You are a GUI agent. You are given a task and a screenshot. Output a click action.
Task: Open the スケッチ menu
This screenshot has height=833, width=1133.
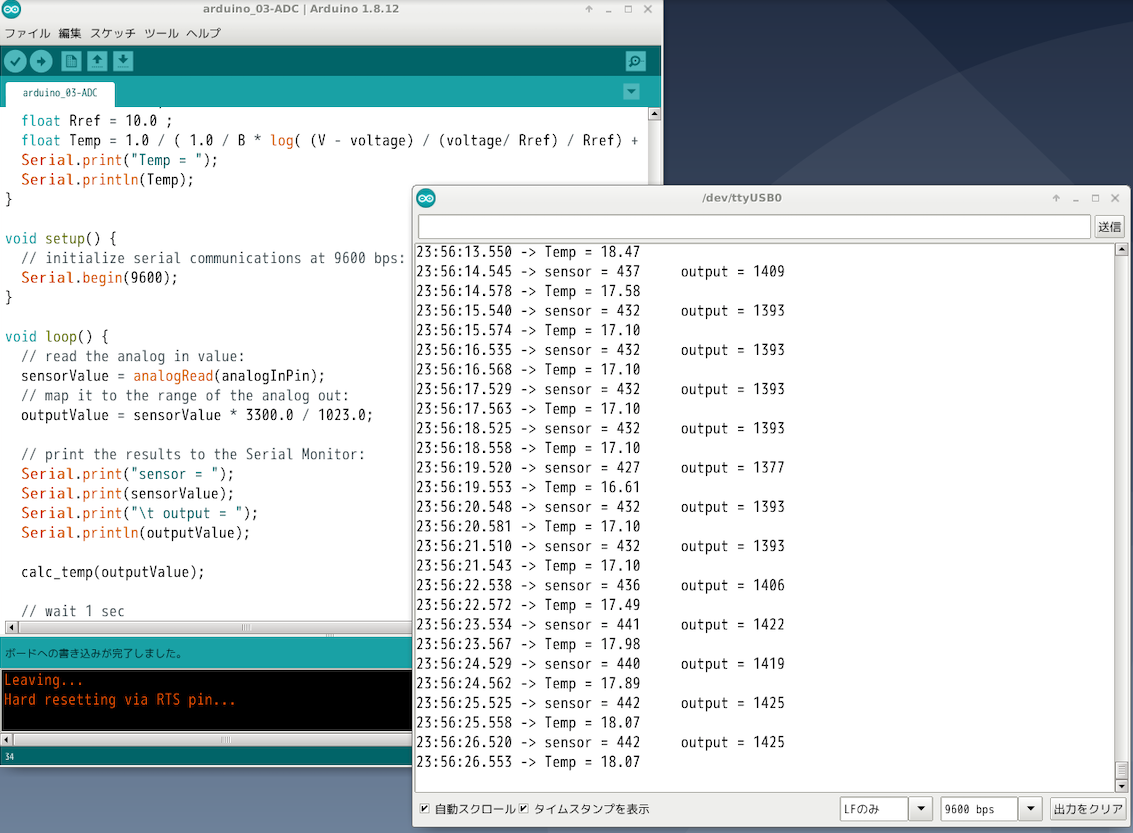[113, 33]
